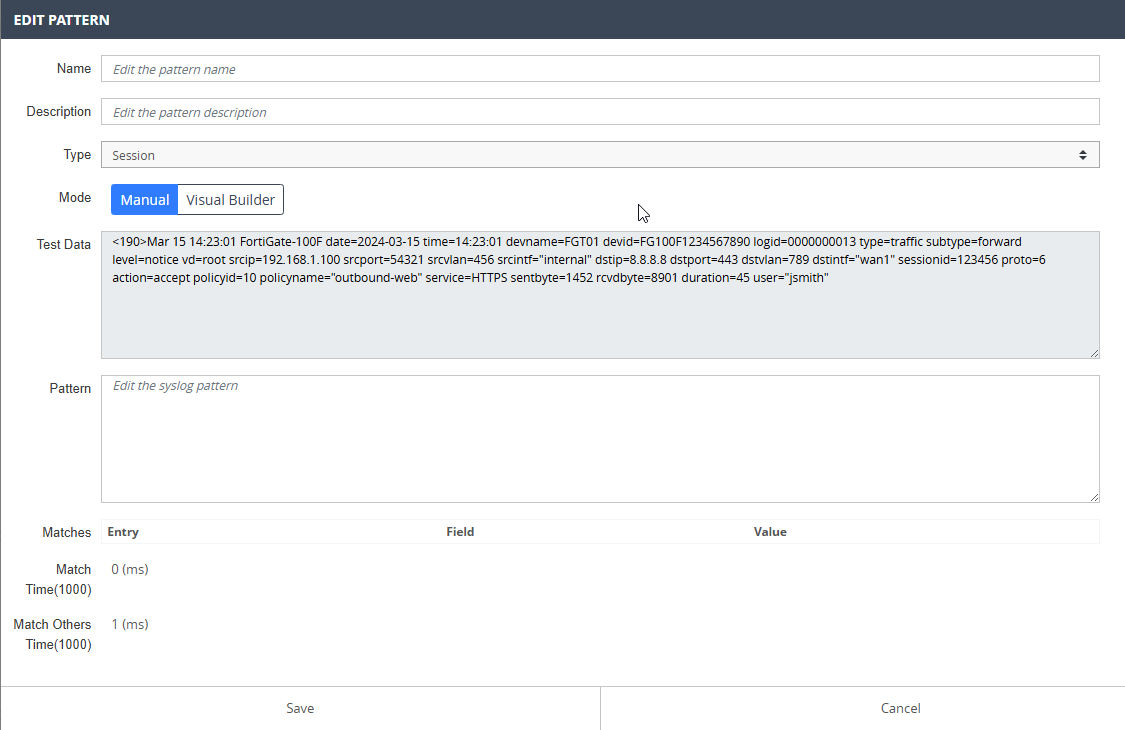Open the Type dropdown showing Session
1125x730 pixels.
pos(600,155)
